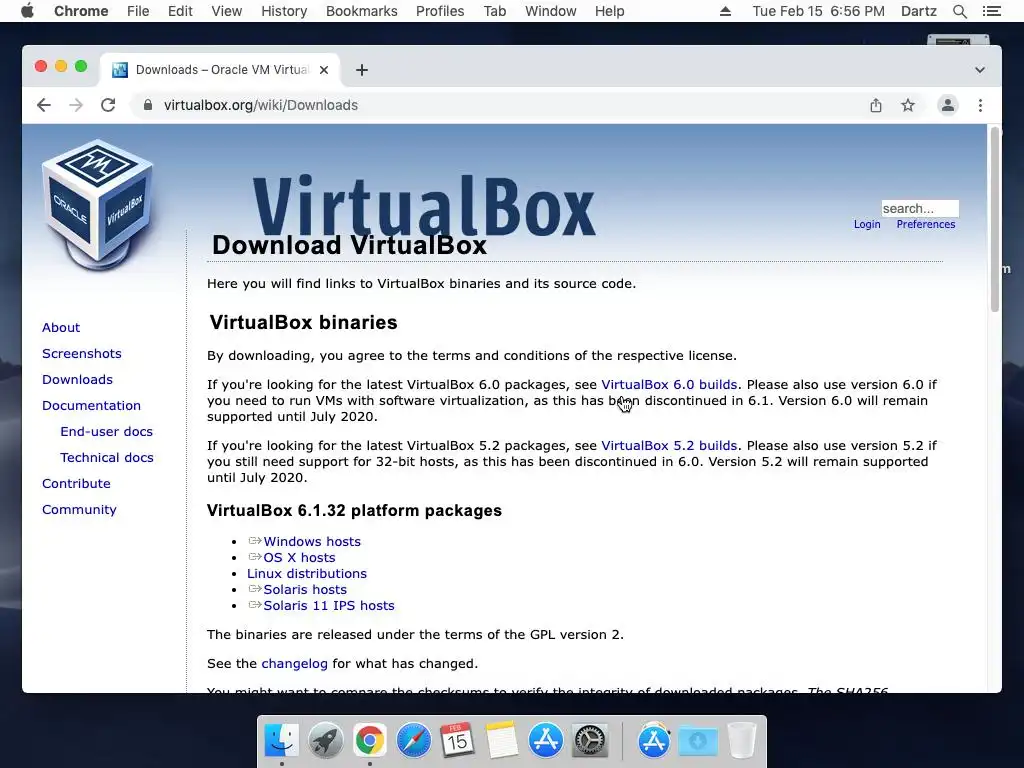The width and height of the screenshot is (1024, 768).
Task: Open Finder from the Dock
Action: click(x=281, y=740)
